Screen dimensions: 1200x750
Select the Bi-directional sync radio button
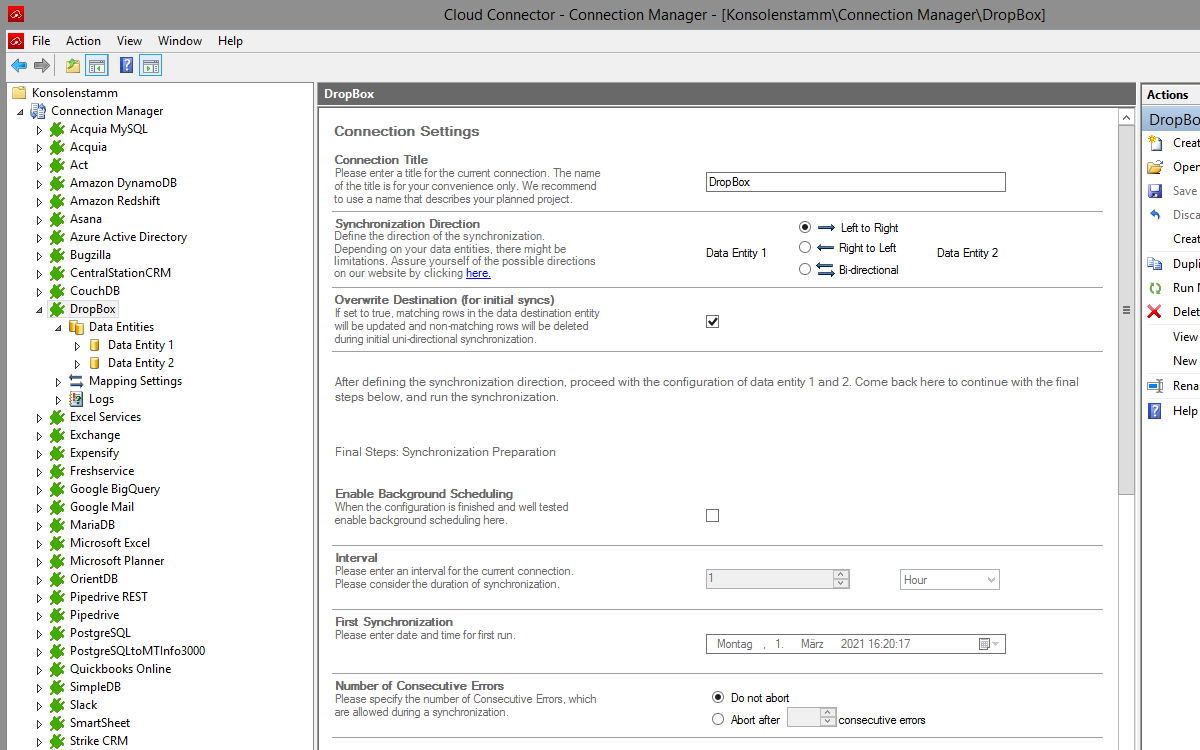pyautogui.click(x=805, y=269)
